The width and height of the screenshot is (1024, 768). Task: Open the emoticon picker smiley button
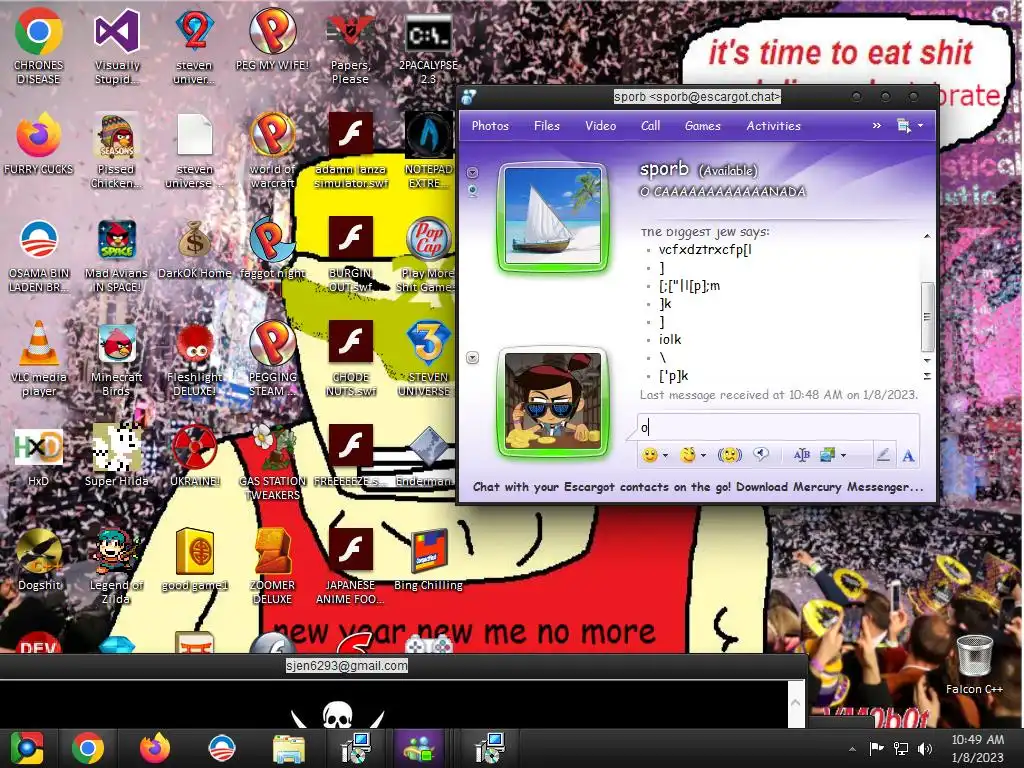tap(649, 455)
